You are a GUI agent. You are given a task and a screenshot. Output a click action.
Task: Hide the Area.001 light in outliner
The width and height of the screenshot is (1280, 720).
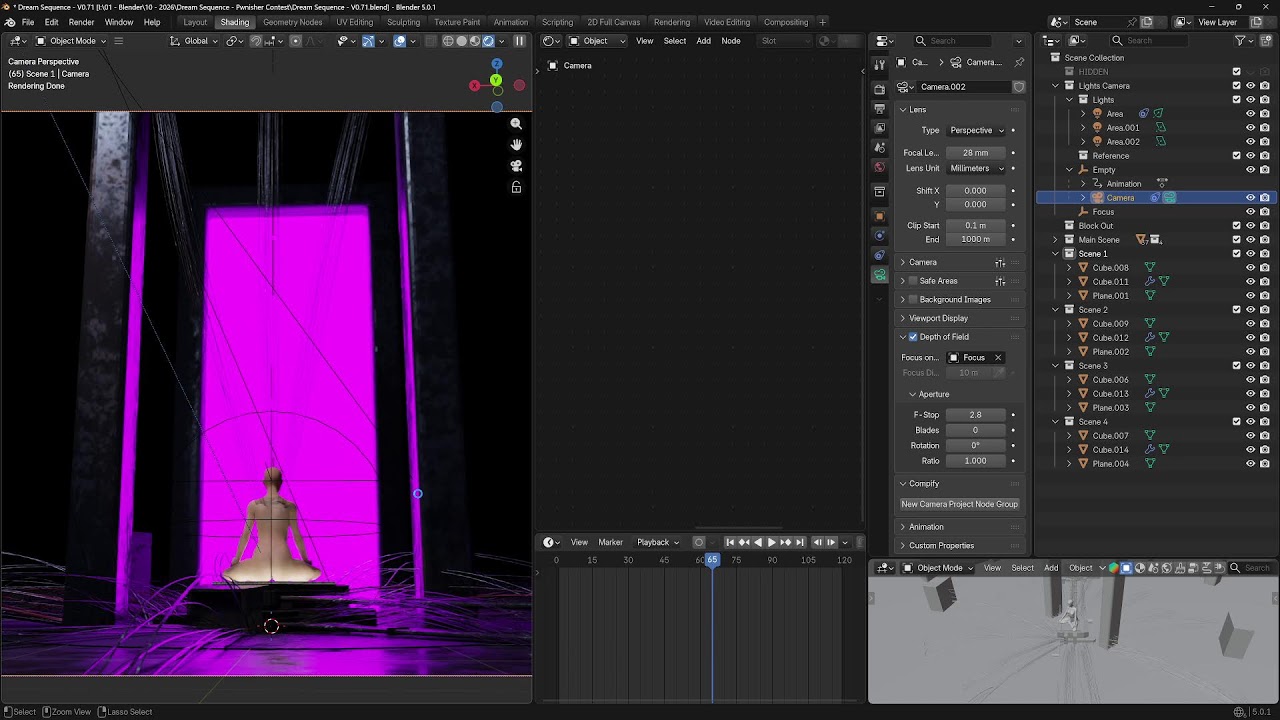click(1250, 128)
